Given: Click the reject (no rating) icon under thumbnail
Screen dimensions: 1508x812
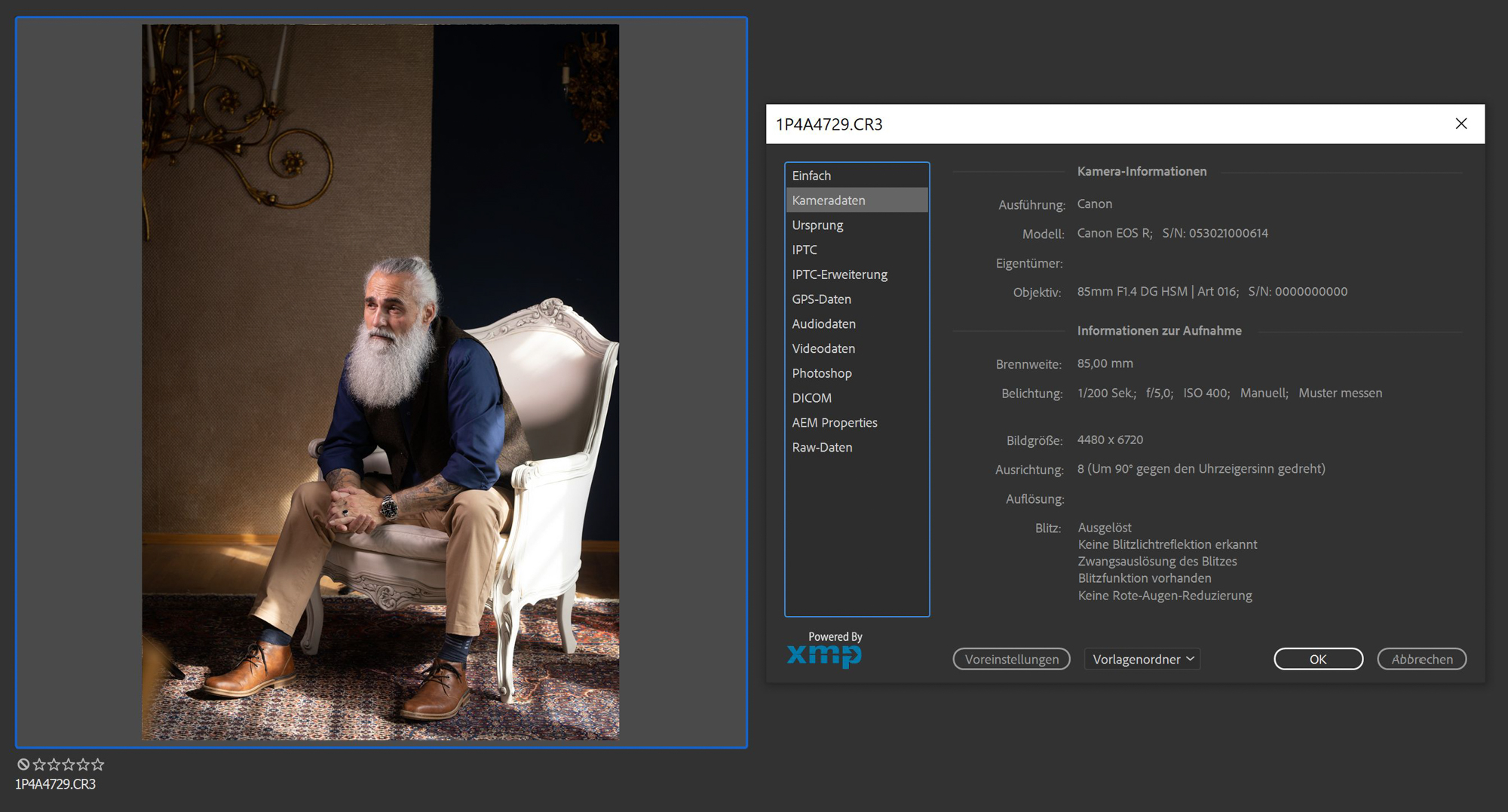Looking at the screenshot, I should click(23, 765).
